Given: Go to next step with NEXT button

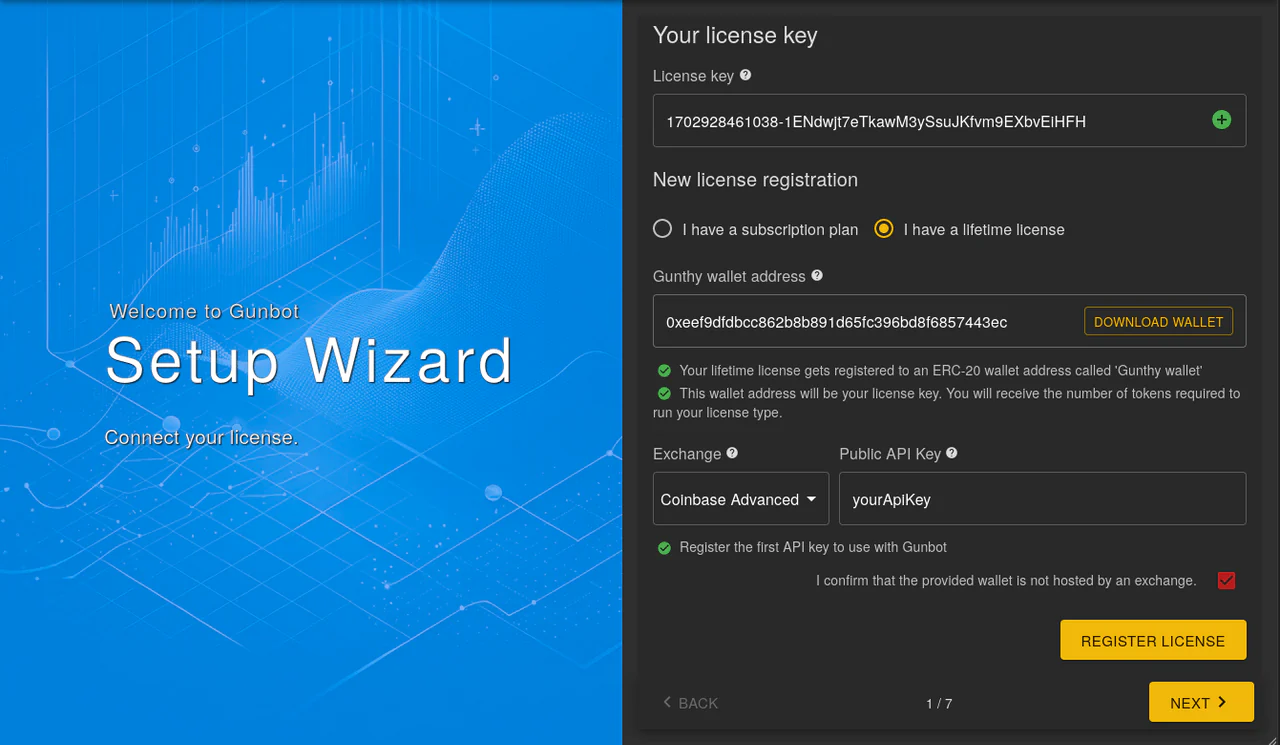Looking at the screenshot, I should [1201, 702].
